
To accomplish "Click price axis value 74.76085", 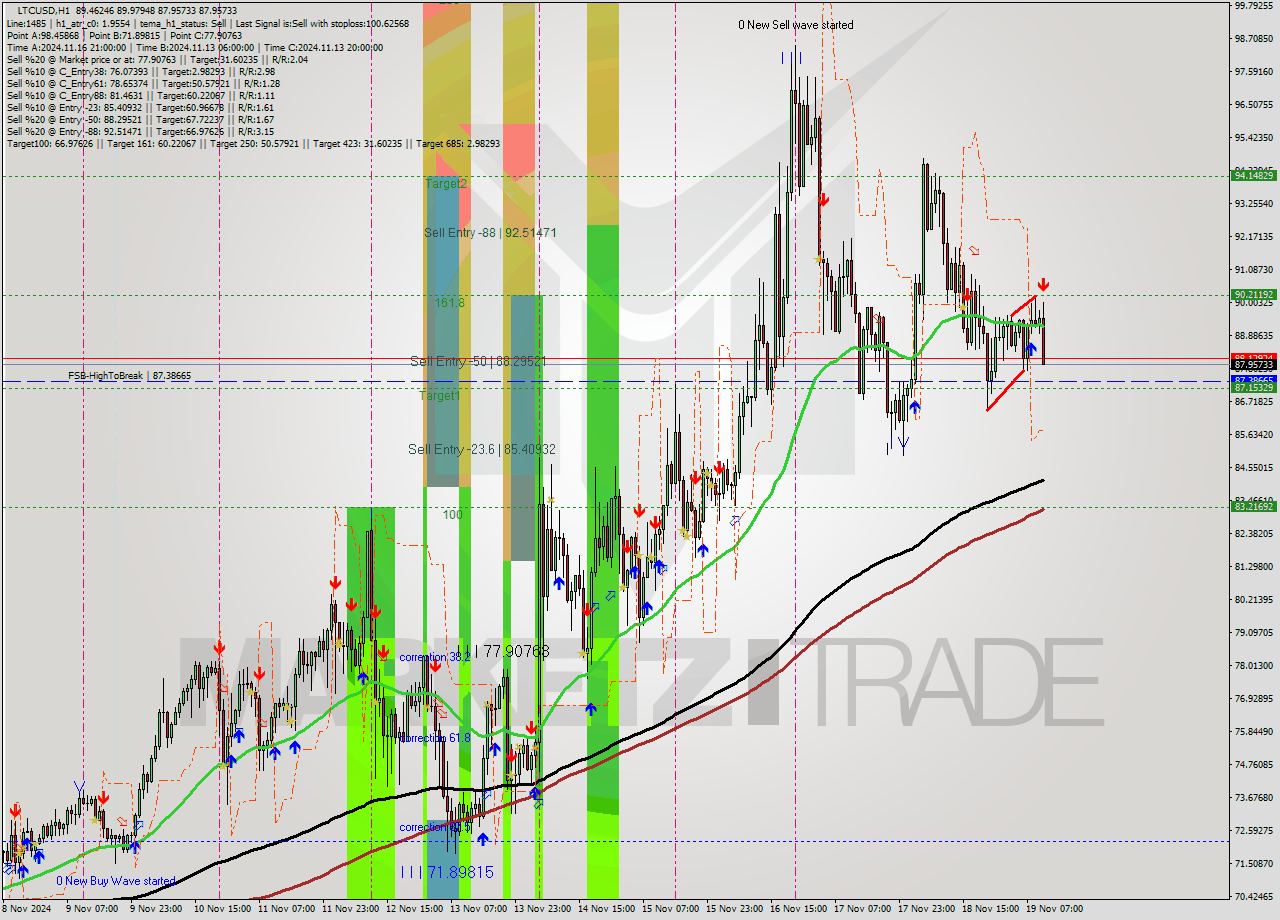I will pyautogui.click(x=1254, y=764).
